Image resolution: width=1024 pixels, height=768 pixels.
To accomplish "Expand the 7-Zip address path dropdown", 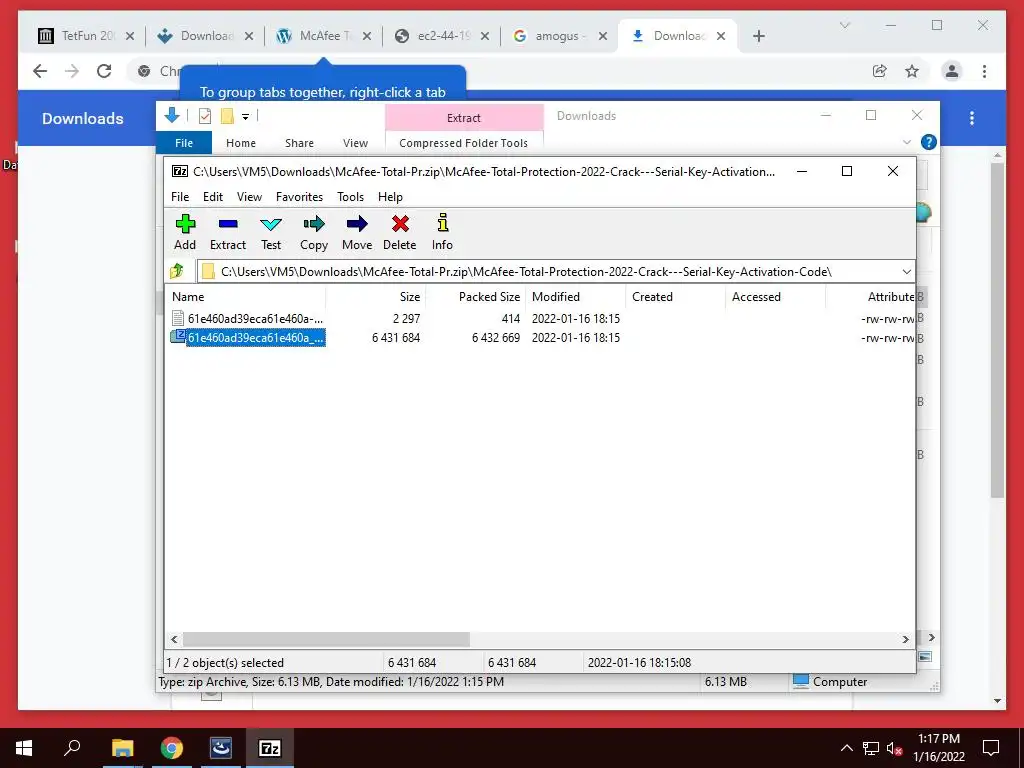I will pyautogui.click(x=906, y=272).
